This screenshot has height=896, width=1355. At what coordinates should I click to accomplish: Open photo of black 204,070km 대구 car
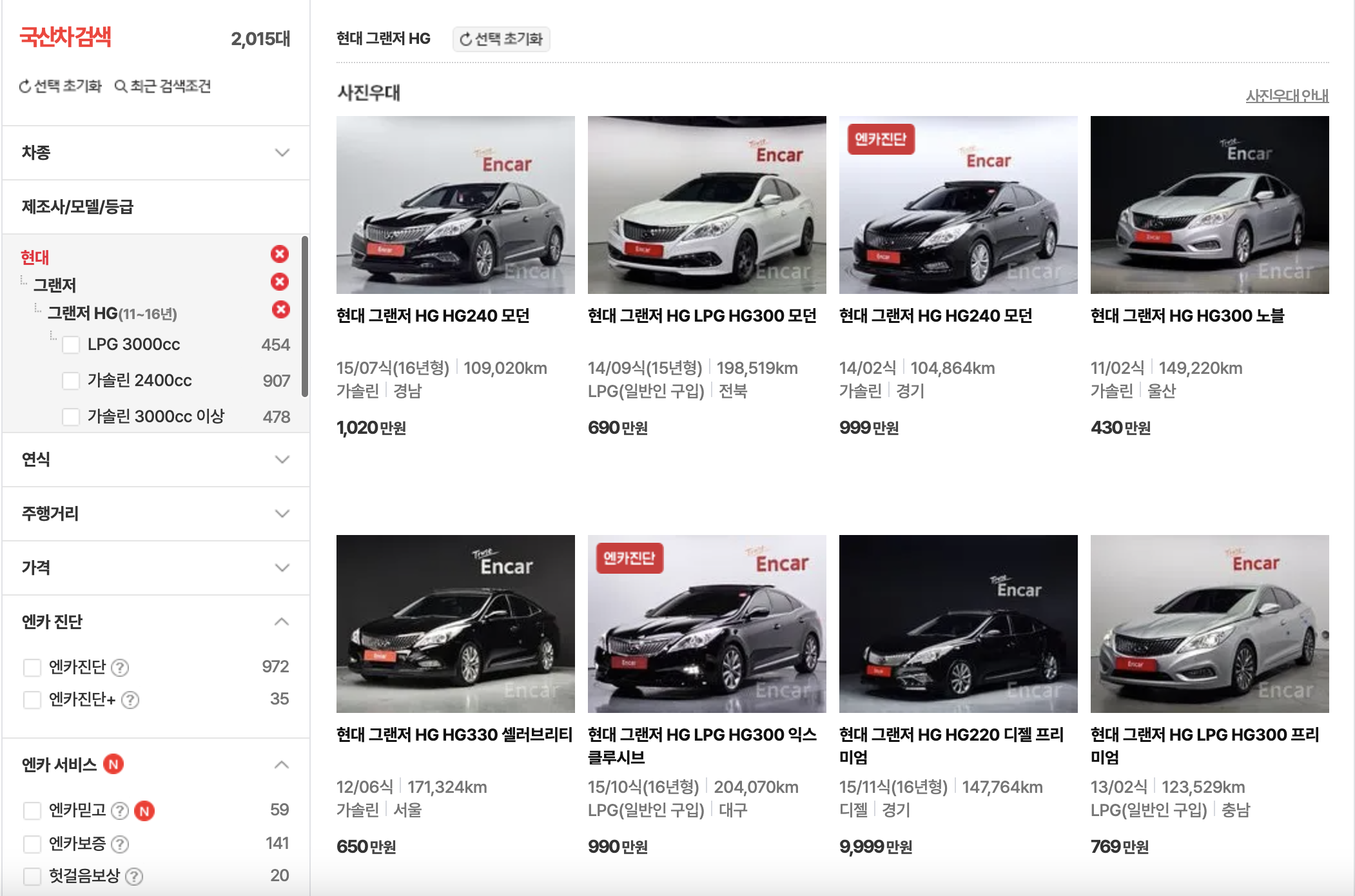pos(707,624)
